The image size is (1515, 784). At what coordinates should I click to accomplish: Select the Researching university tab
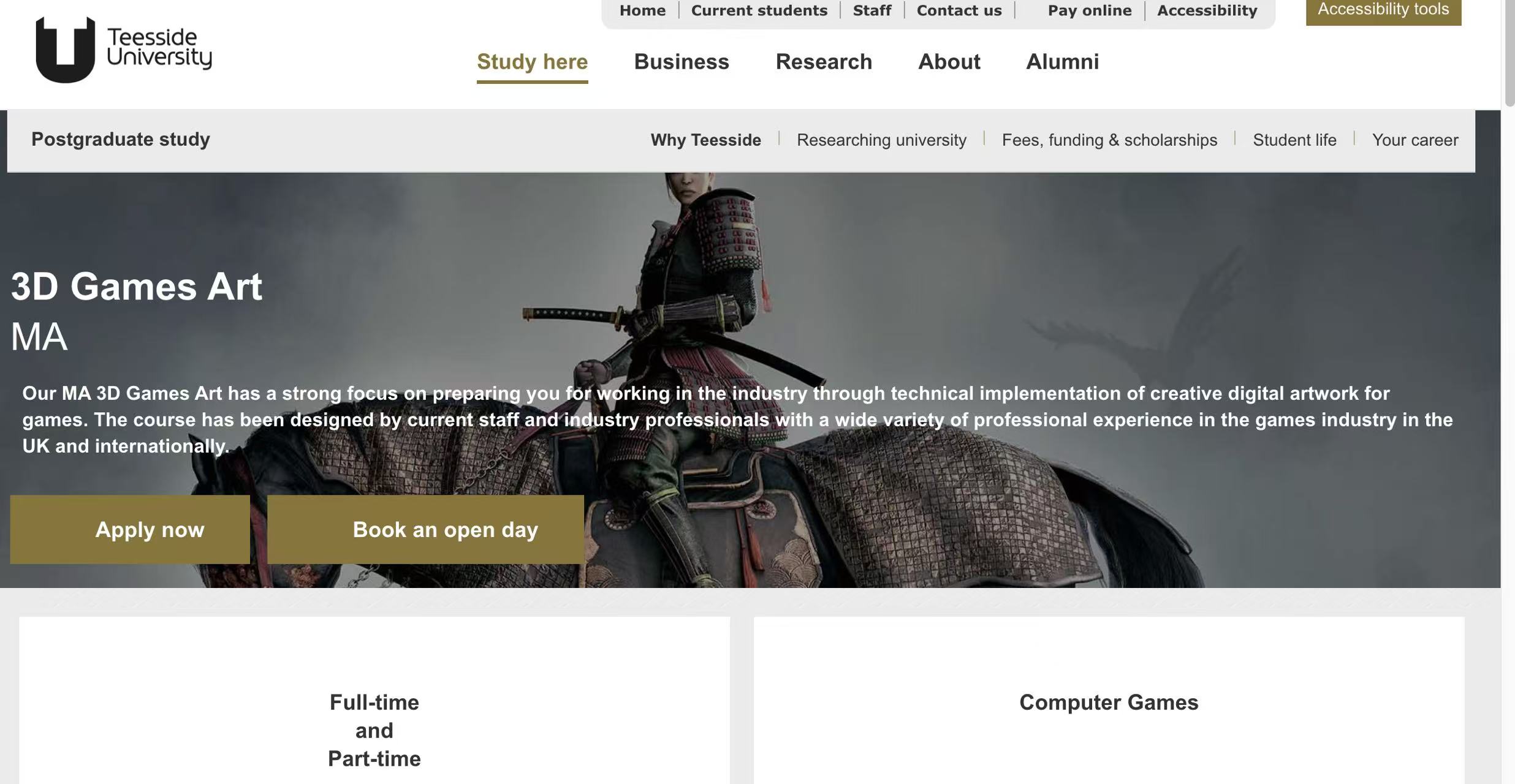pos(881,140)
